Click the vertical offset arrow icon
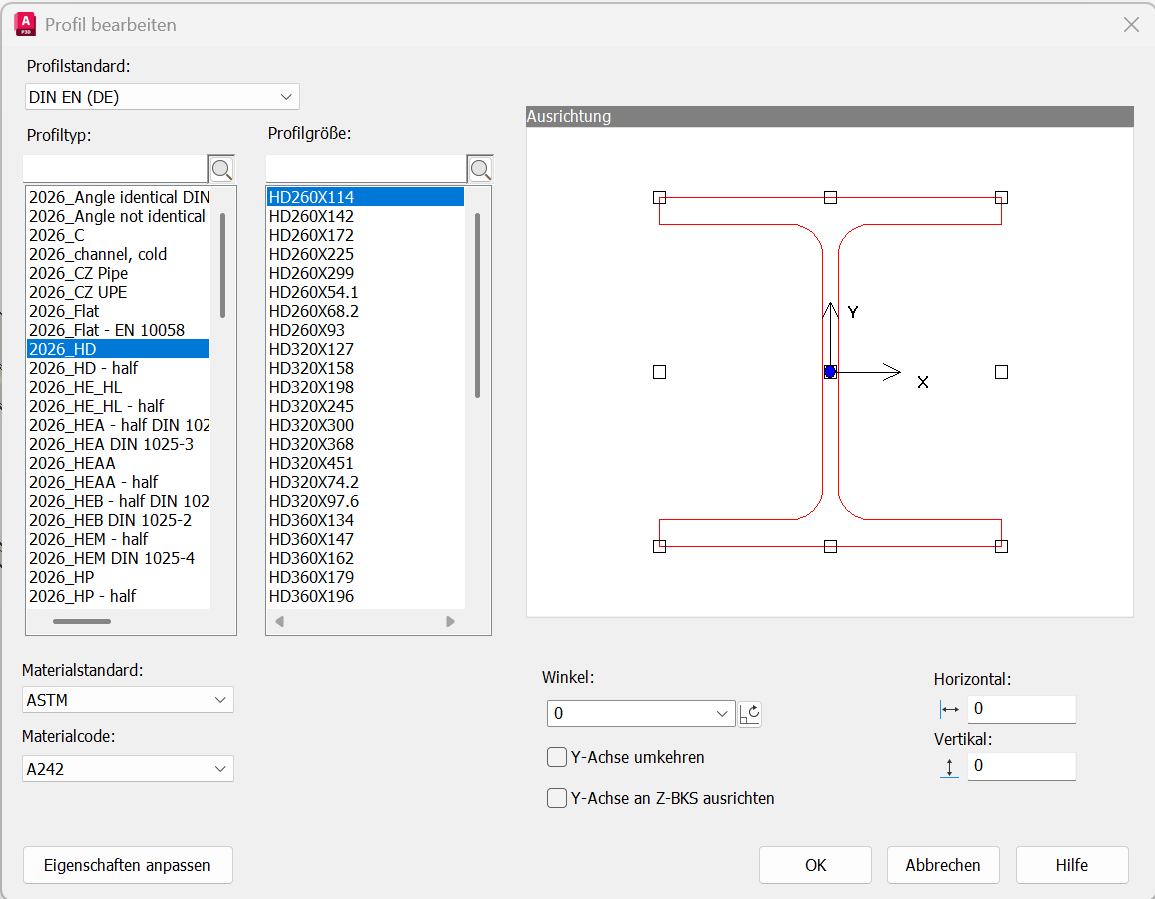 (x=948, y=766)
